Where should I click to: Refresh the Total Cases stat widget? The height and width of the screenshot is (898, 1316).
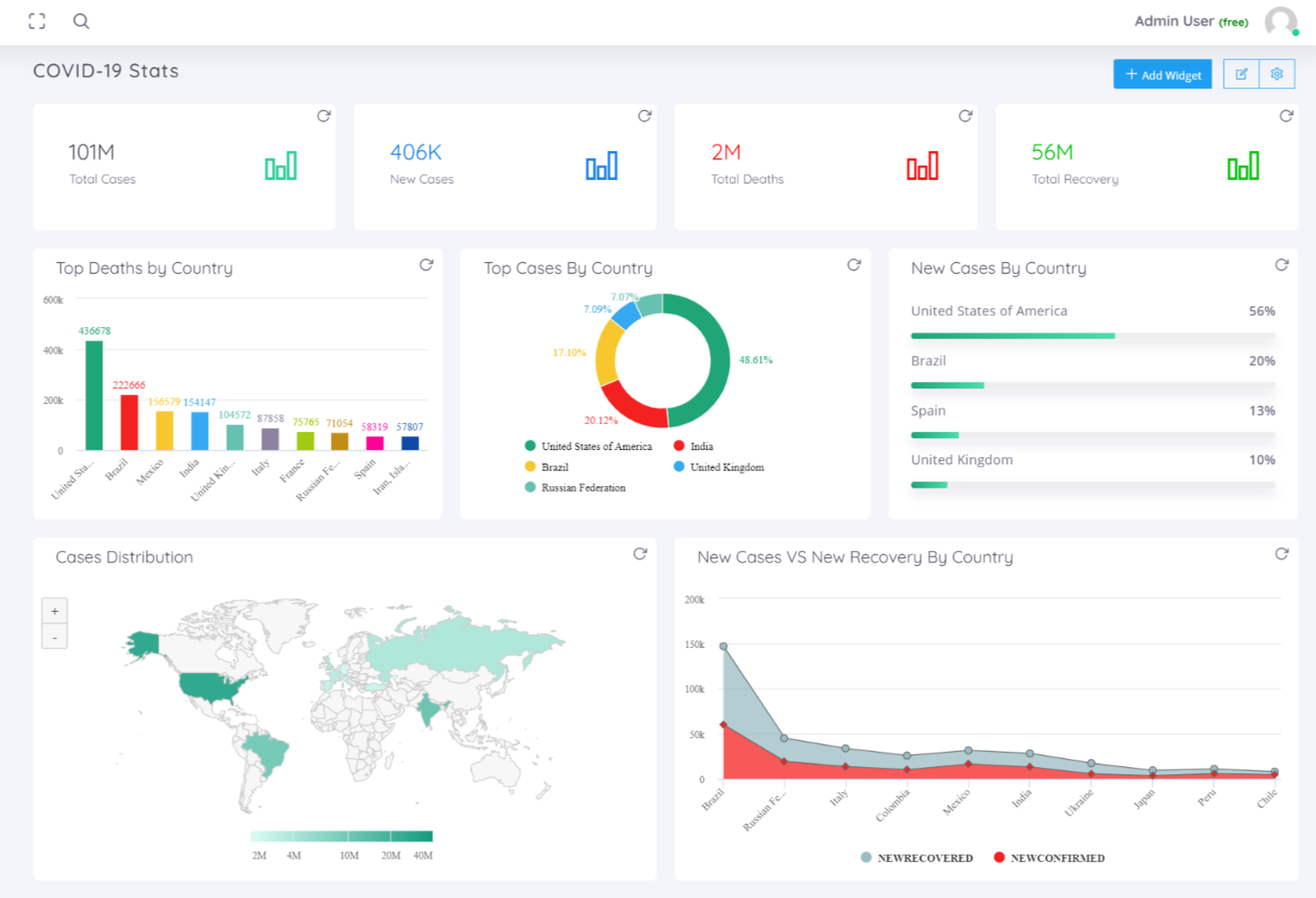[323, 117]
